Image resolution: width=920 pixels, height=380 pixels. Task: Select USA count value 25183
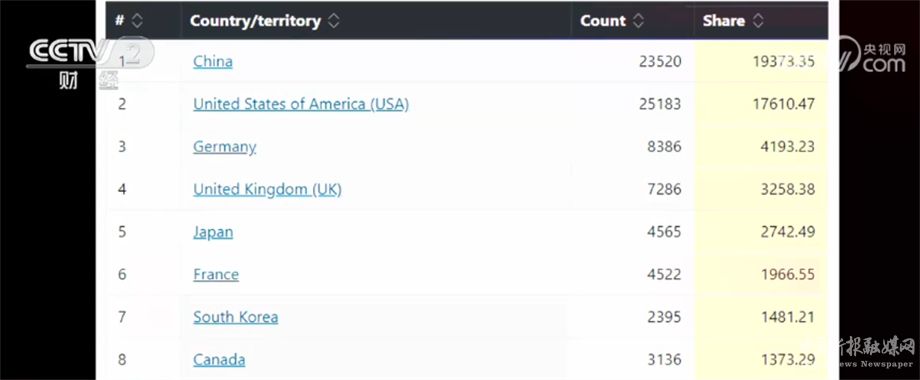point(660,104)
